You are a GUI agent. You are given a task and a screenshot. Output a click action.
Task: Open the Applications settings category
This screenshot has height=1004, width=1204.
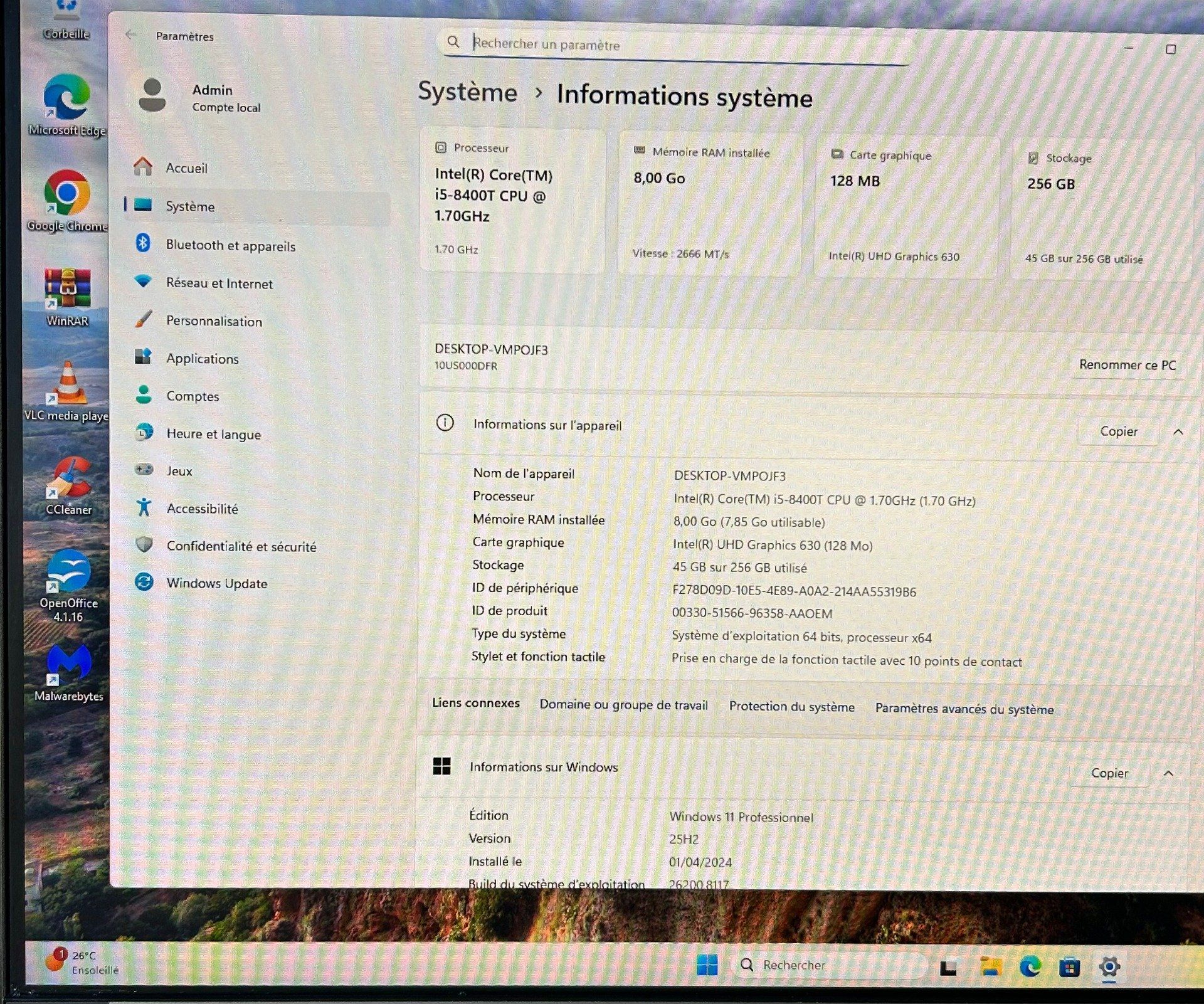(202, 359)
